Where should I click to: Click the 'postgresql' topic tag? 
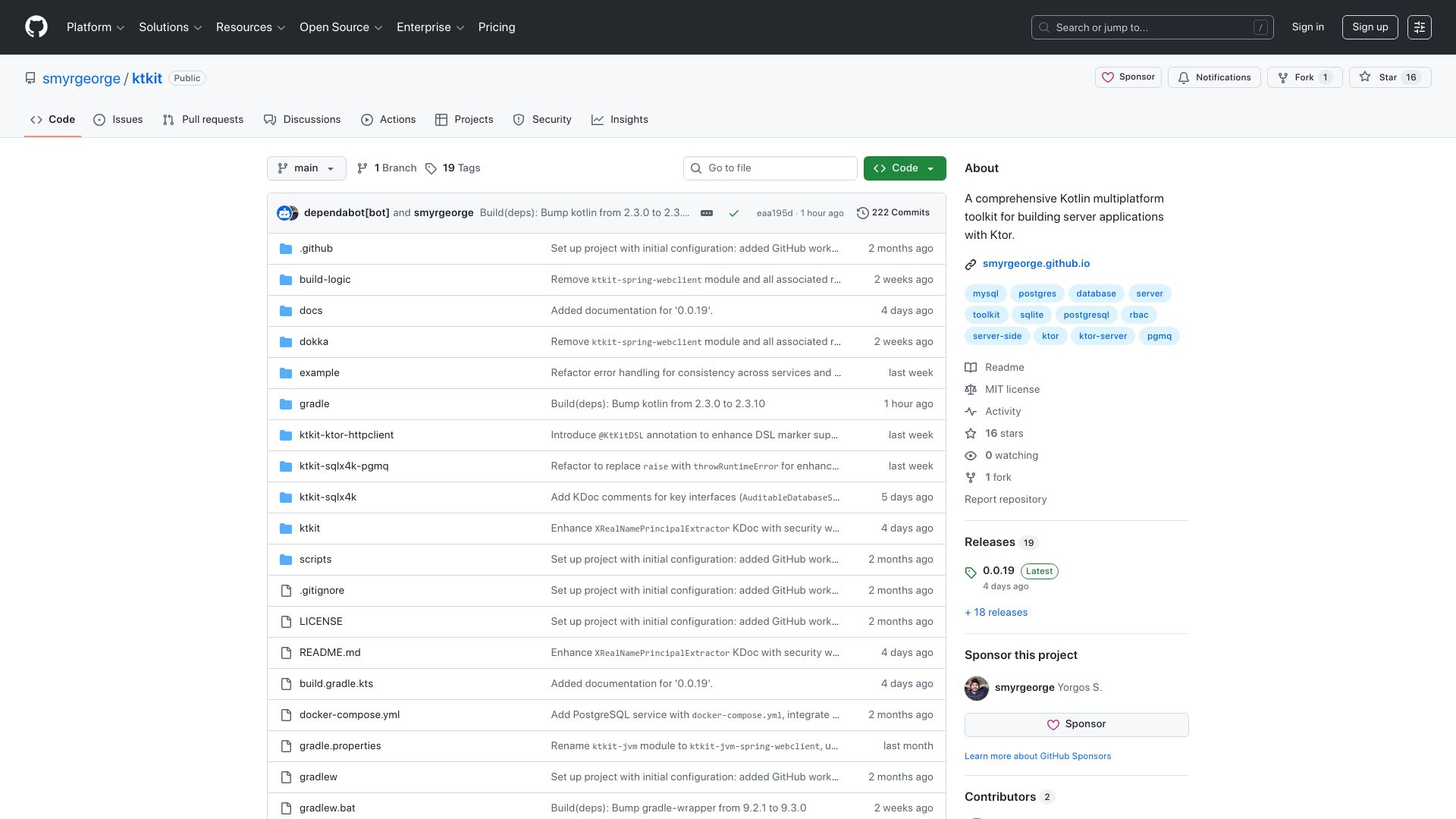[x=1086, y=315]
